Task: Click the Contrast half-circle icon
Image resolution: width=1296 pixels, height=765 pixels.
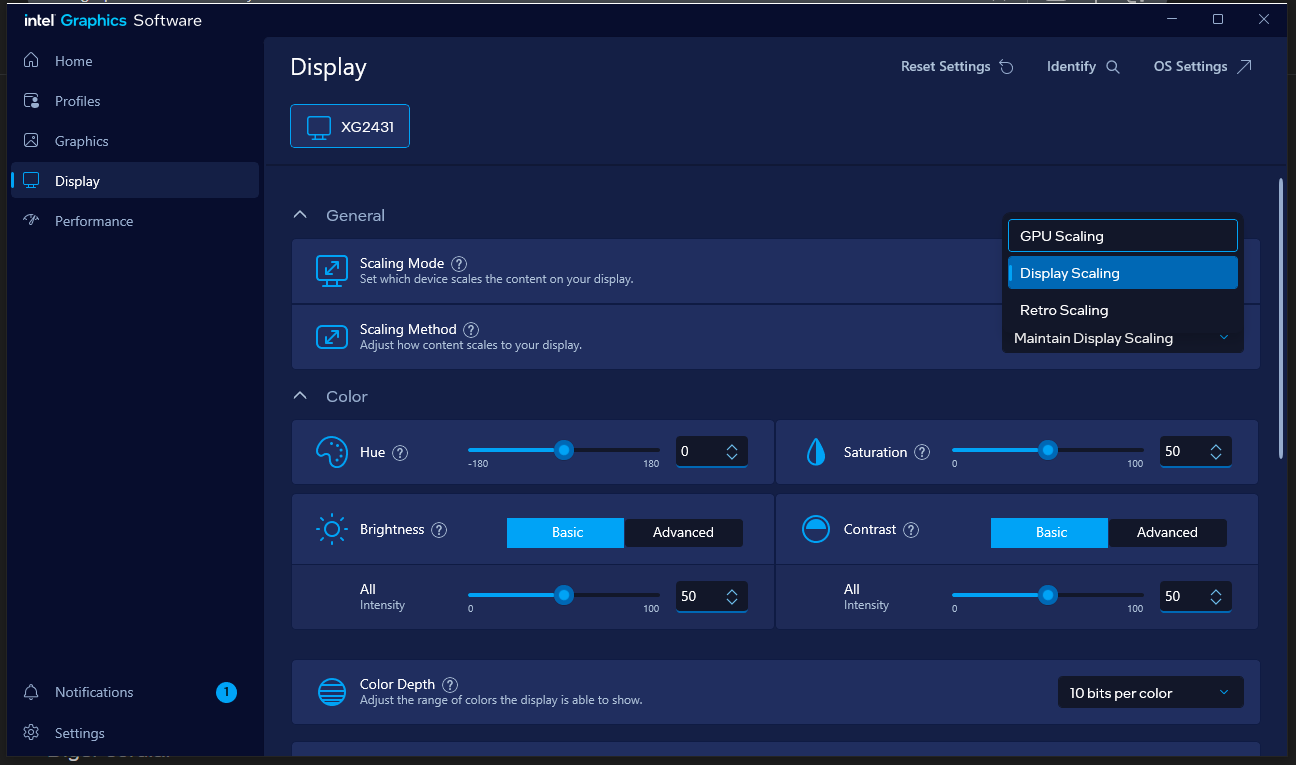Action: click(817, 529)
